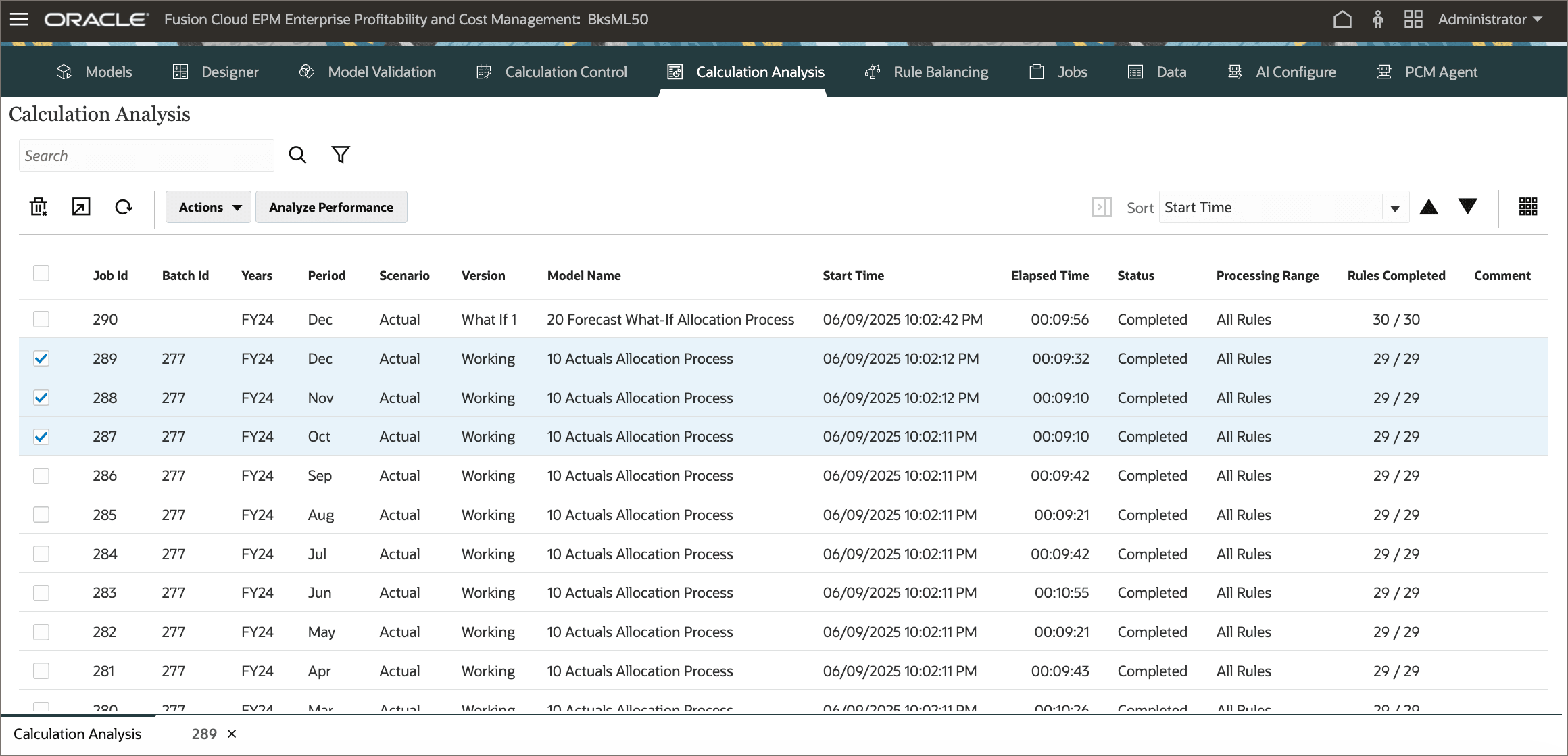Click the apps grid icon near Administrator
The width and height of the screenshot is (1568, 756).
[1413, 19]
